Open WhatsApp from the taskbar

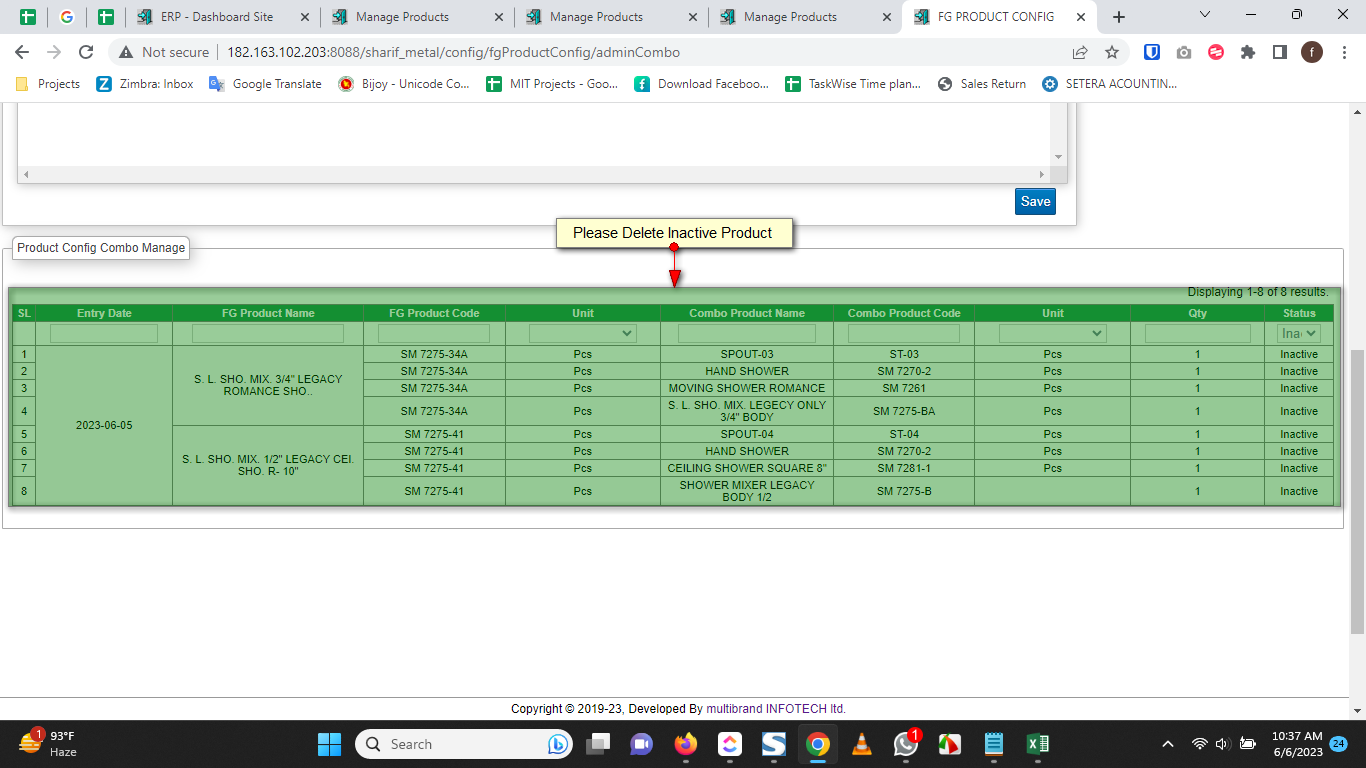pyautogui.click(x=906, y=744)
